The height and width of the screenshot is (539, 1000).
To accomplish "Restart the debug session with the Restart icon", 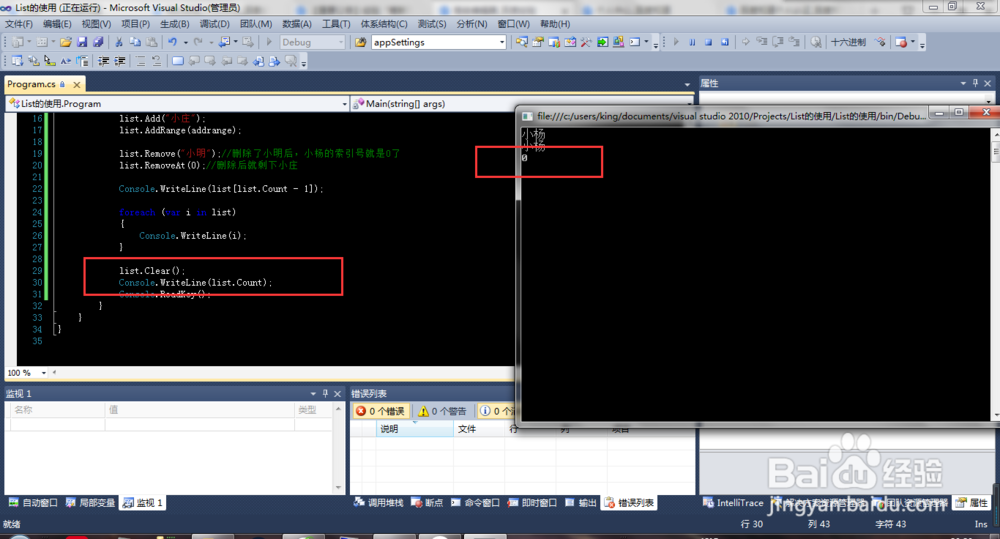I will [x=724, y=42].
